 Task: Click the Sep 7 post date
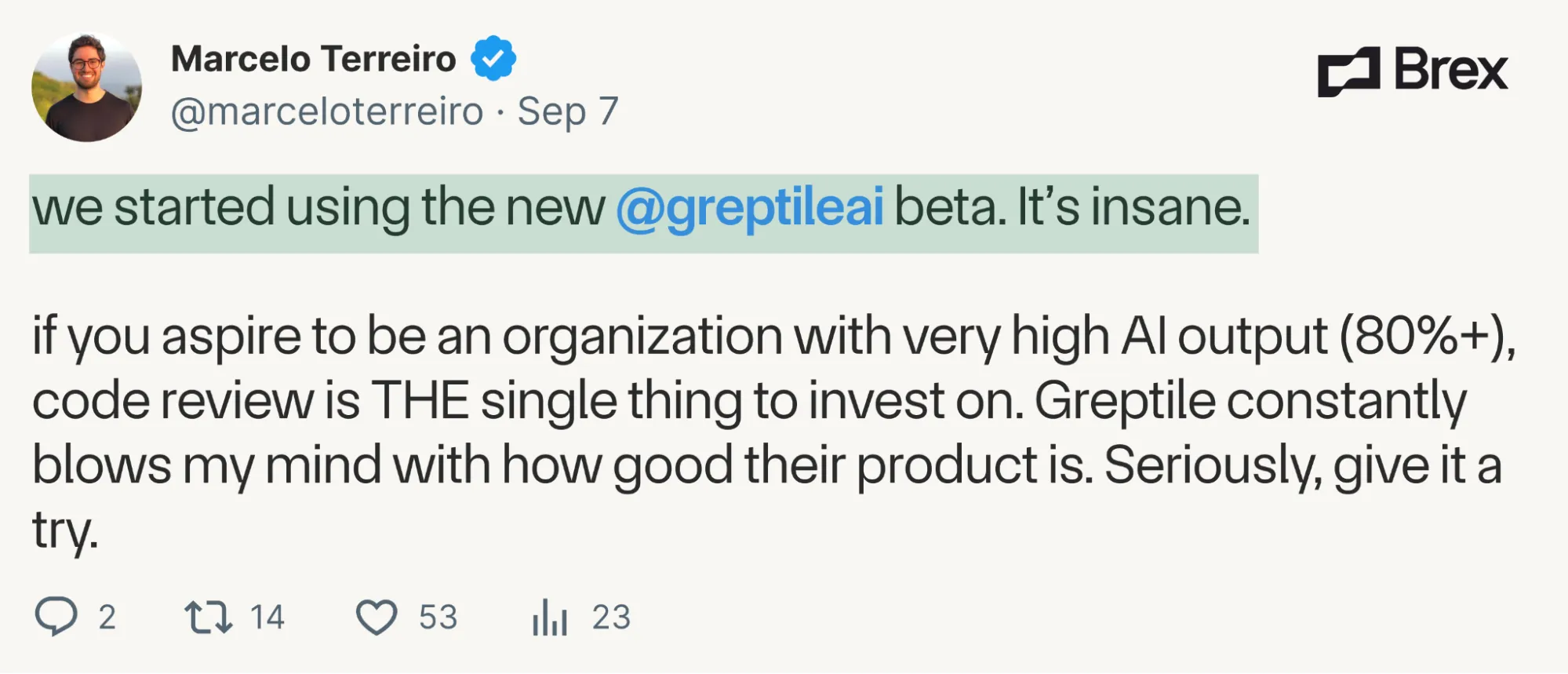tap(568, 111)
